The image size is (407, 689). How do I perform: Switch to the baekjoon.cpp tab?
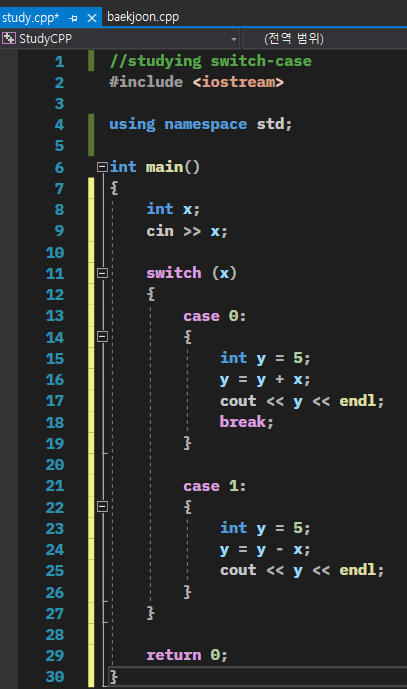(x=143, y=17)
